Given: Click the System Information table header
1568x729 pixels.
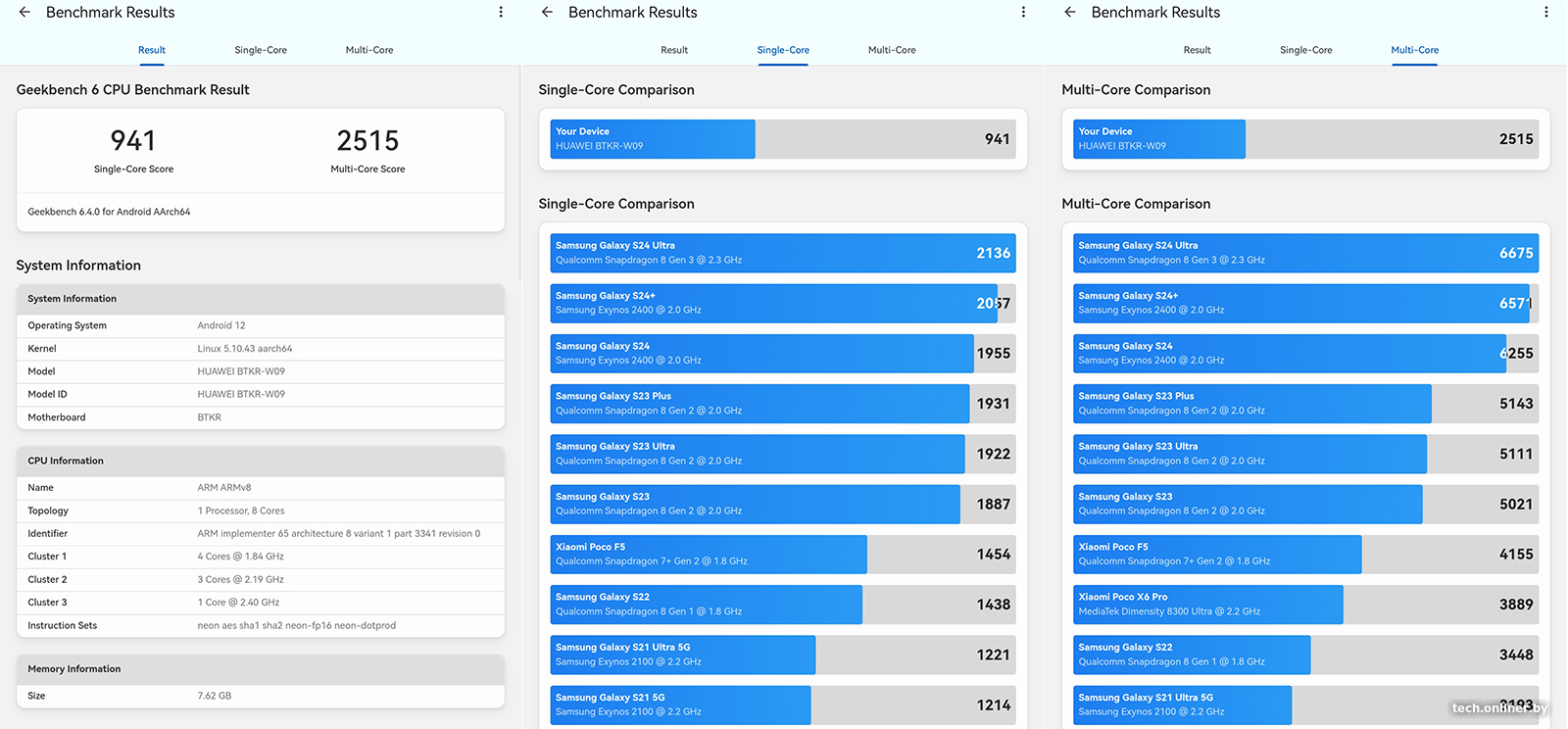Looking at the screenshot, I should (x=261, y=299).
